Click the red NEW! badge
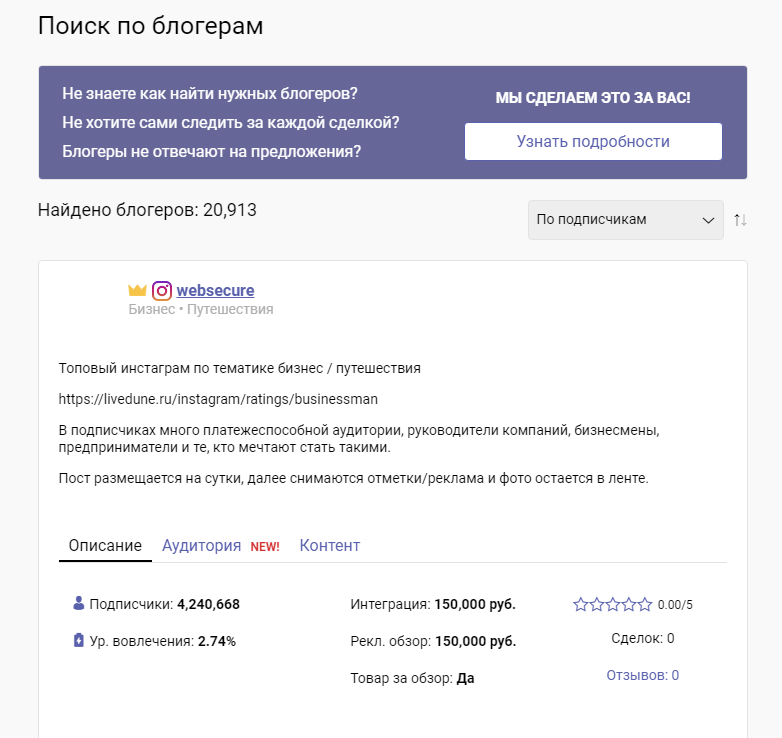 (x=265, y=547)
